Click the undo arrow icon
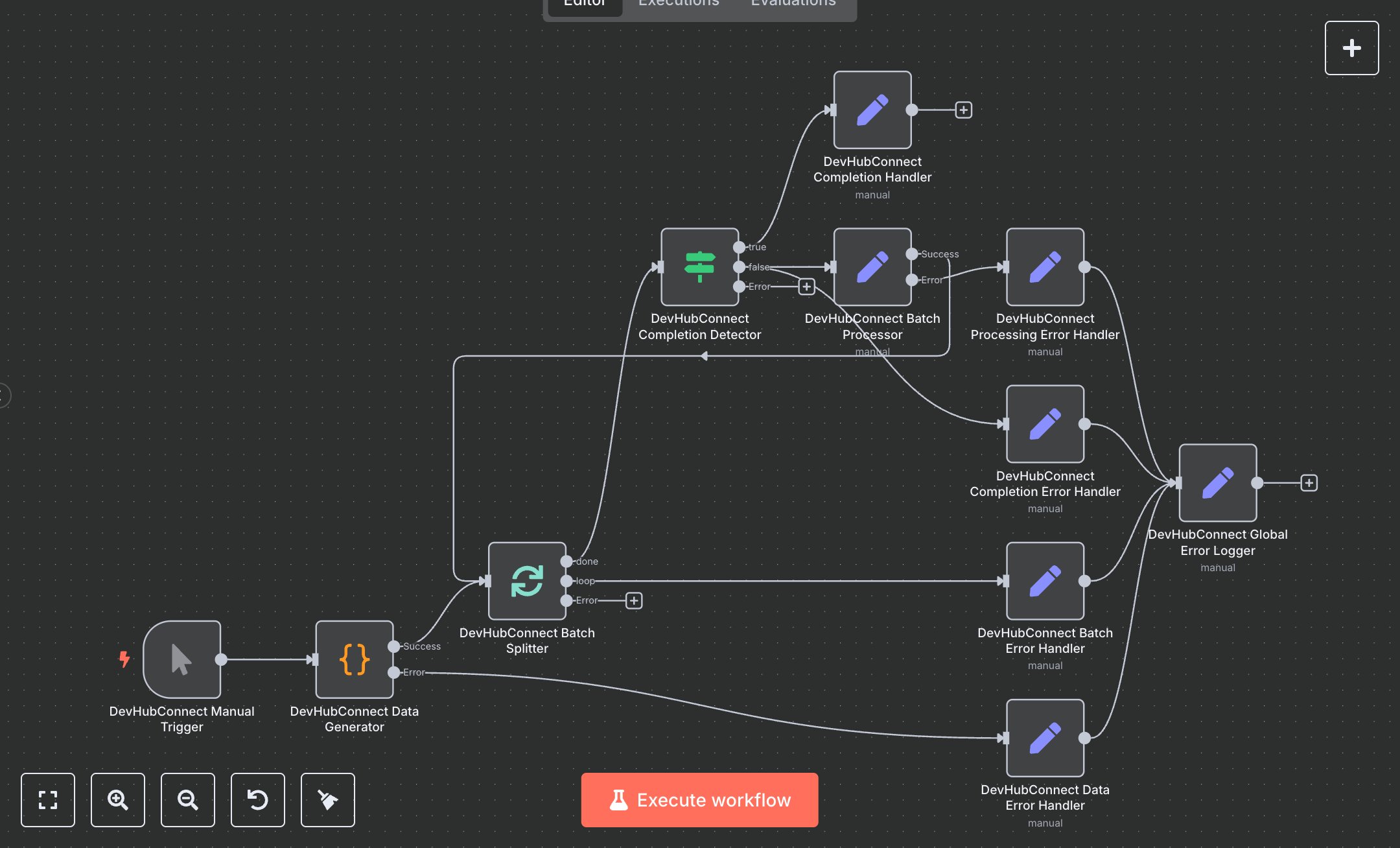The width and height of the screenshot is (1400, 848). 257,800
